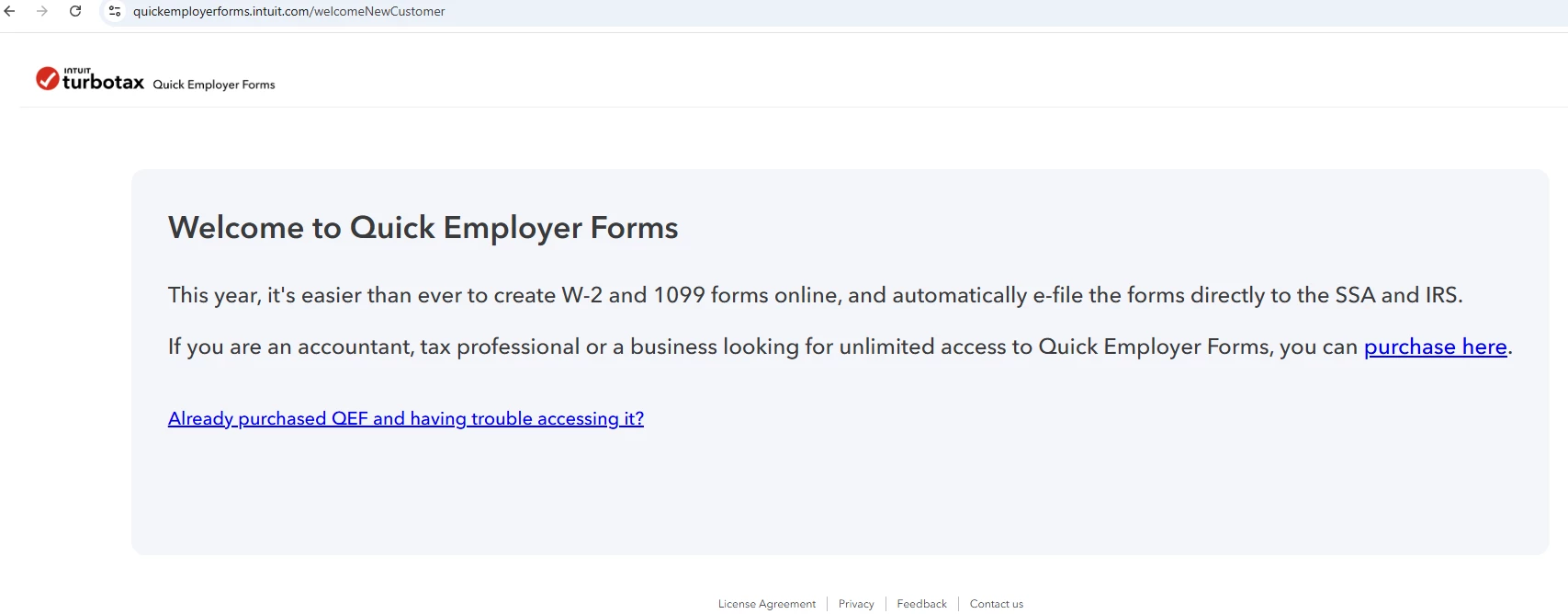Open the Privacy footer link
Screen dimensions: 1568x614
point(856,604)
